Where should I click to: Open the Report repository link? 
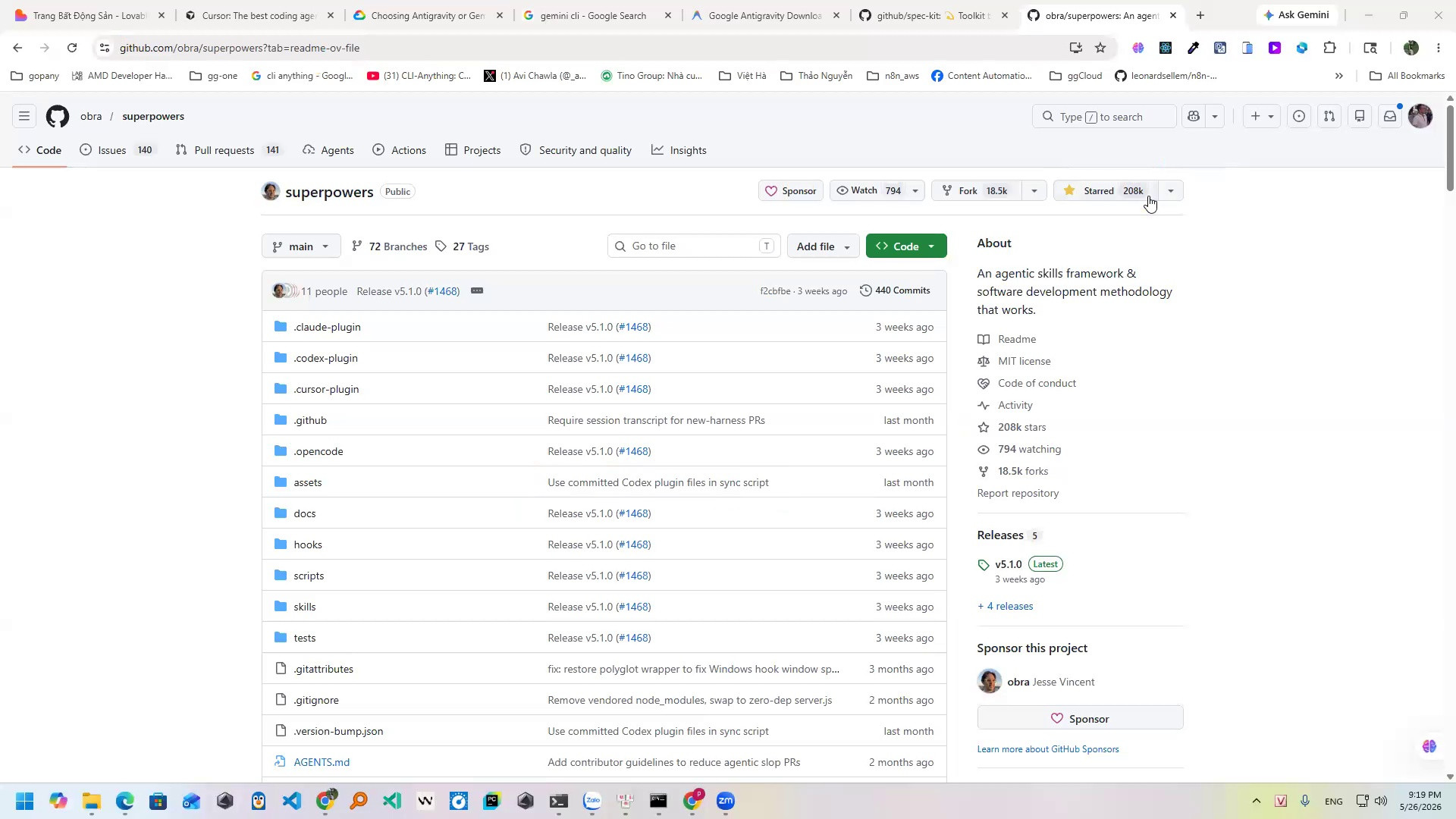[x=1018, y=493]
